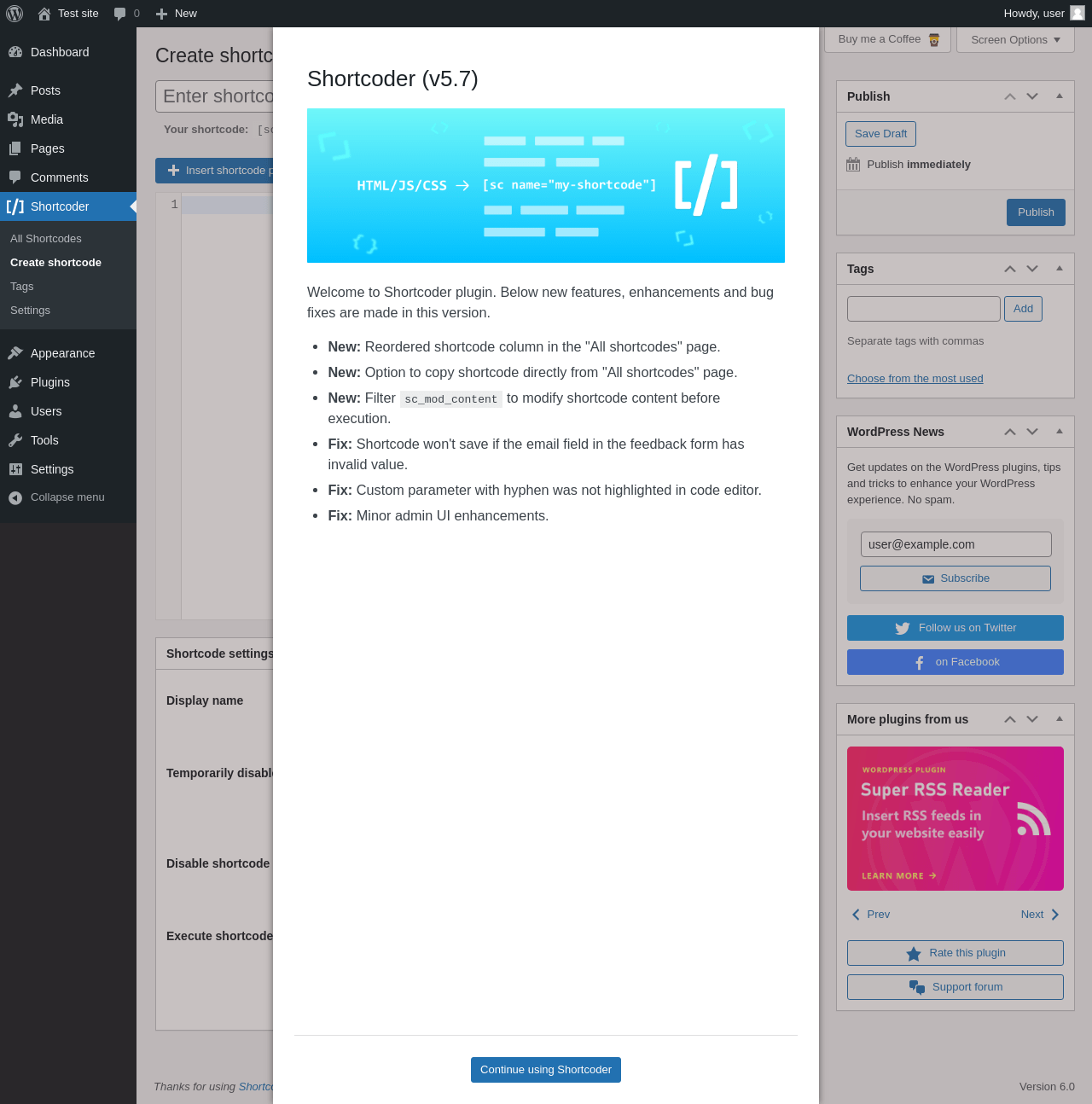Screen dimensions: 1092x1104
Task: Click the Pages icon in sidebar
Action: (15, 148)
